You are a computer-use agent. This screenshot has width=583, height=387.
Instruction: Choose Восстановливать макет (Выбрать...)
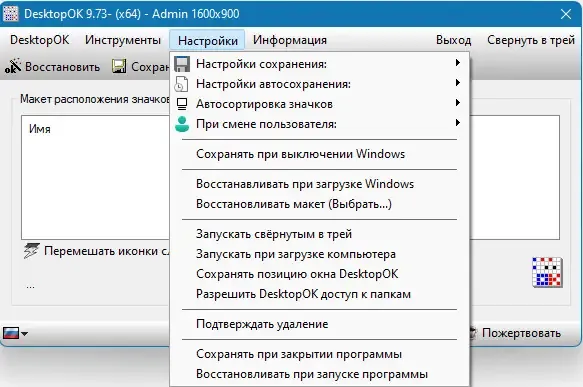click(x=320, y=204)
